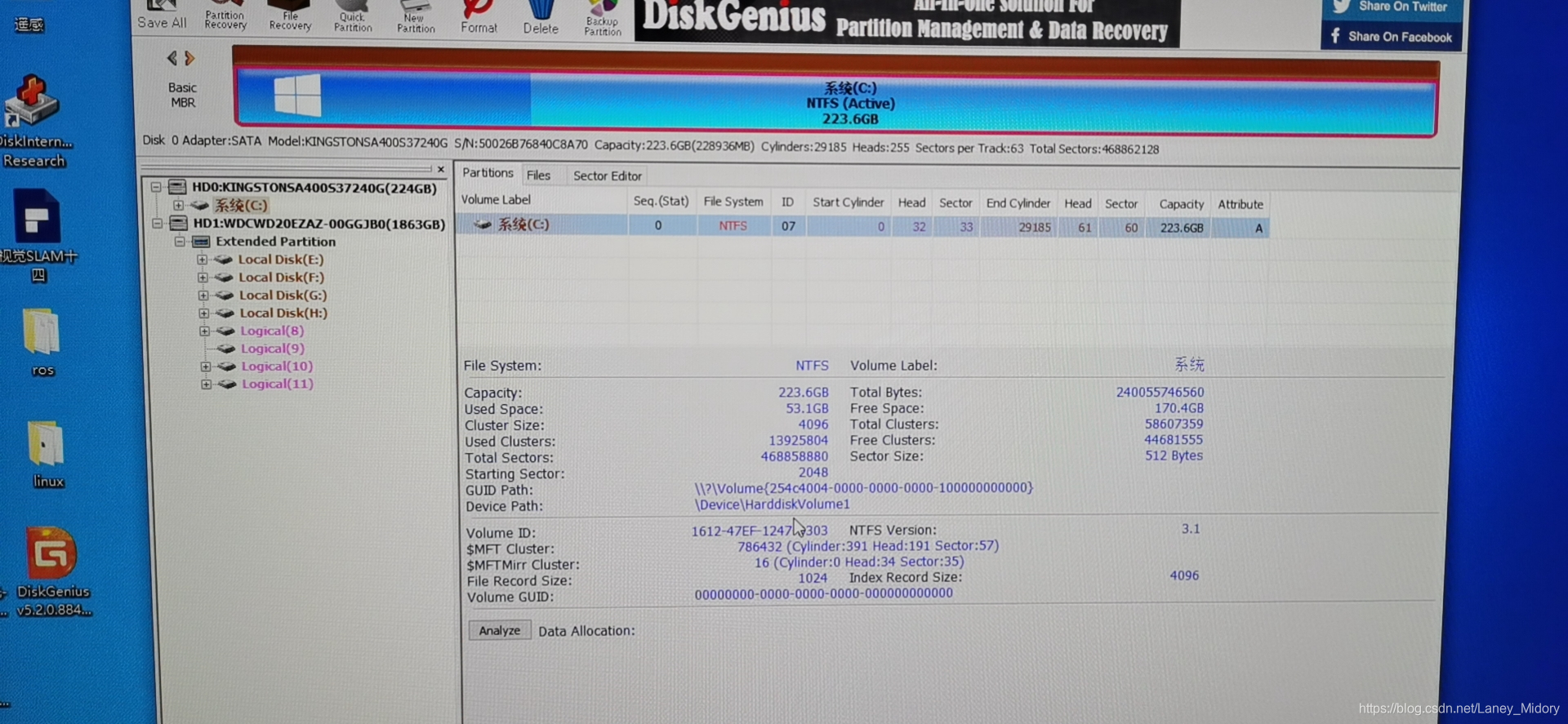Collapse the HD1 WDC disk node
Screen dimensions: 1568x724
tap(157, 224)
